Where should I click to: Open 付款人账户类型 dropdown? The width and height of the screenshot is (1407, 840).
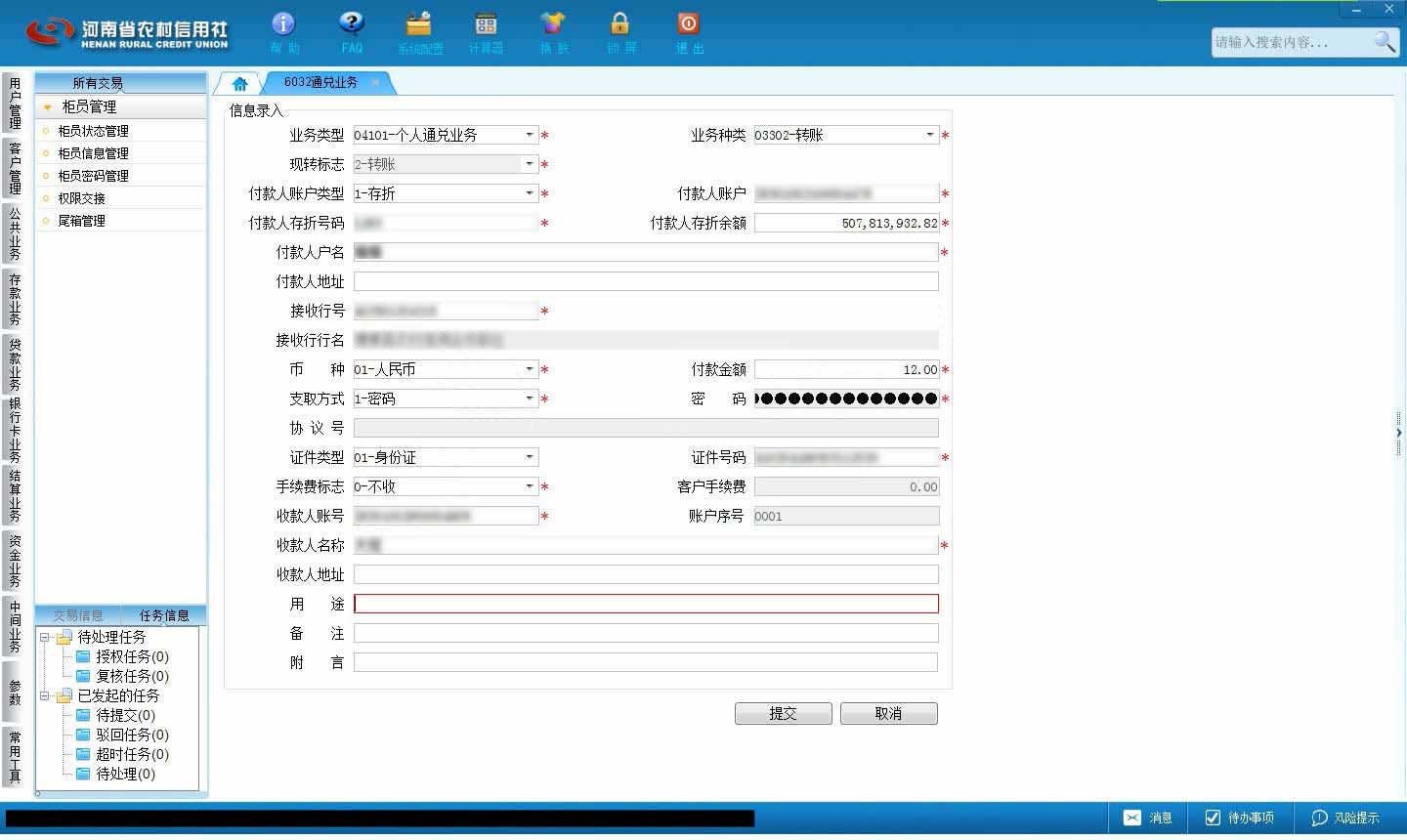click(x=530, y=193)
